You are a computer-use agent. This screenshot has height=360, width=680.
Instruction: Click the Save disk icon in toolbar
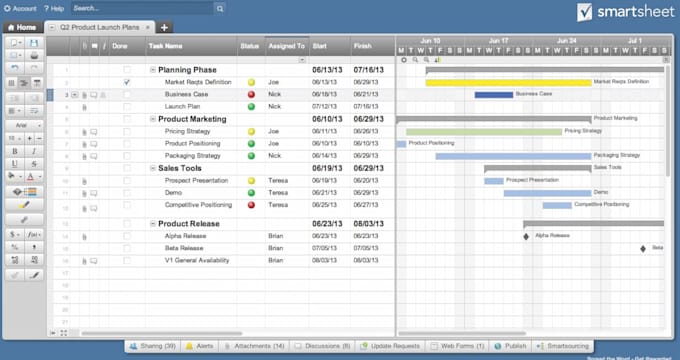[x=34, y=43]
